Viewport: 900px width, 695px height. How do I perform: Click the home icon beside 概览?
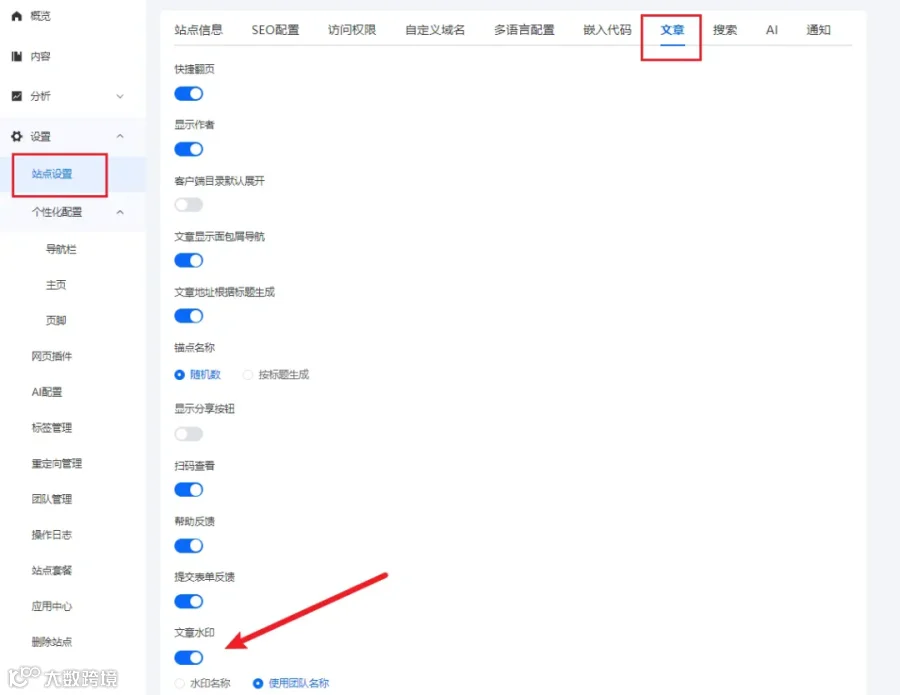(x=17, y=16)
